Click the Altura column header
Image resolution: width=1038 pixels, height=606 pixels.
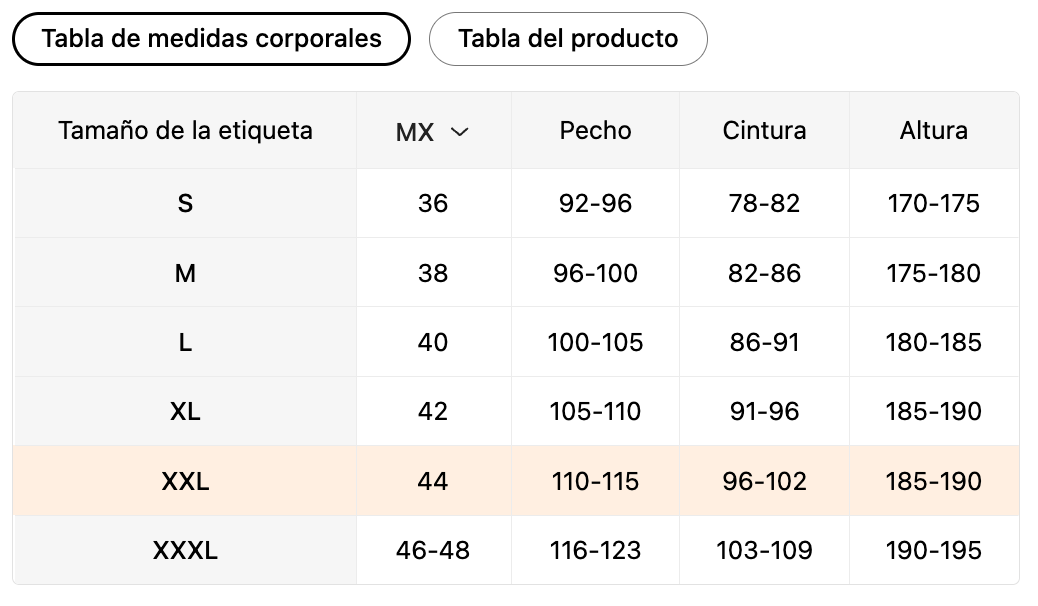coord(933,130)
